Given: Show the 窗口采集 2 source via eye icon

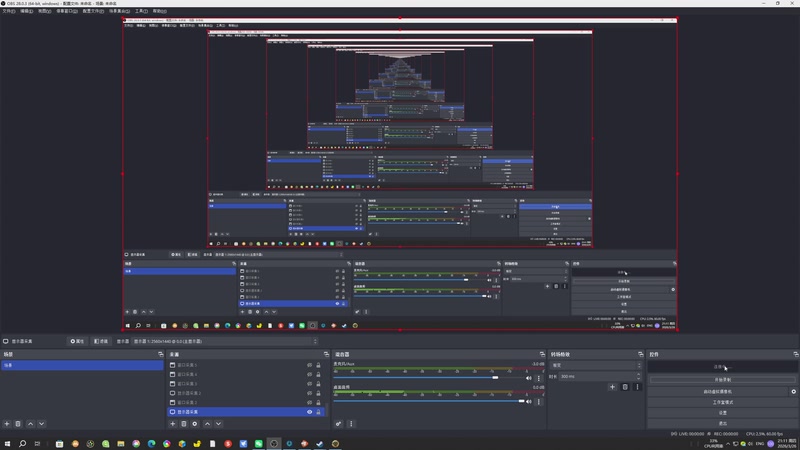Looking at the screenshot, I should (x=309, y=403).
